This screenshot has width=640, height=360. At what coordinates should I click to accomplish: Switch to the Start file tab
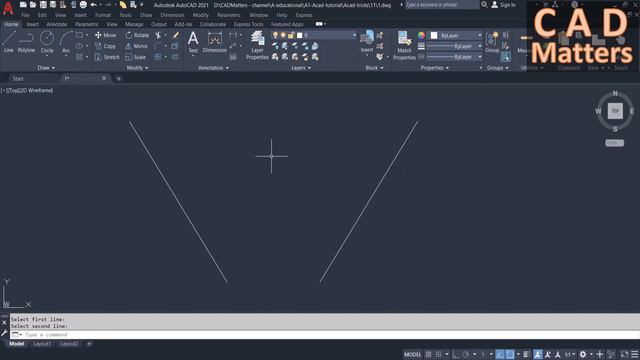click(18, 78)
